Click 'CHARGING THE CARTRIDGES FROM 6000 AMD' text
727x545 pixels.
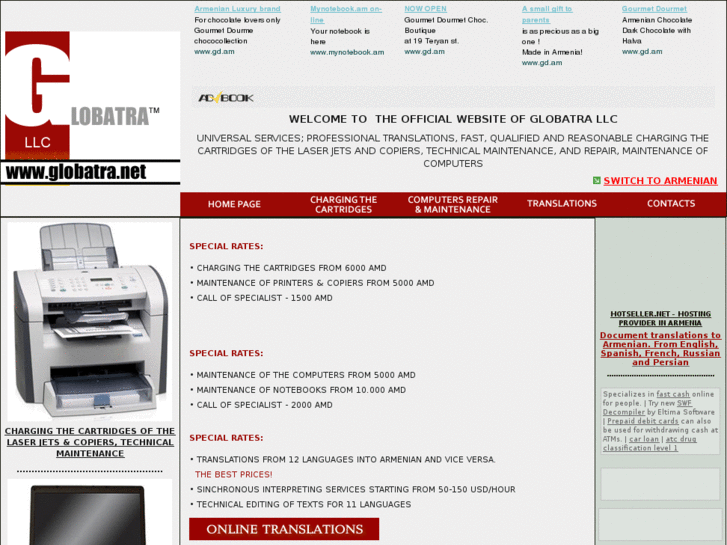tap(291, 268)
